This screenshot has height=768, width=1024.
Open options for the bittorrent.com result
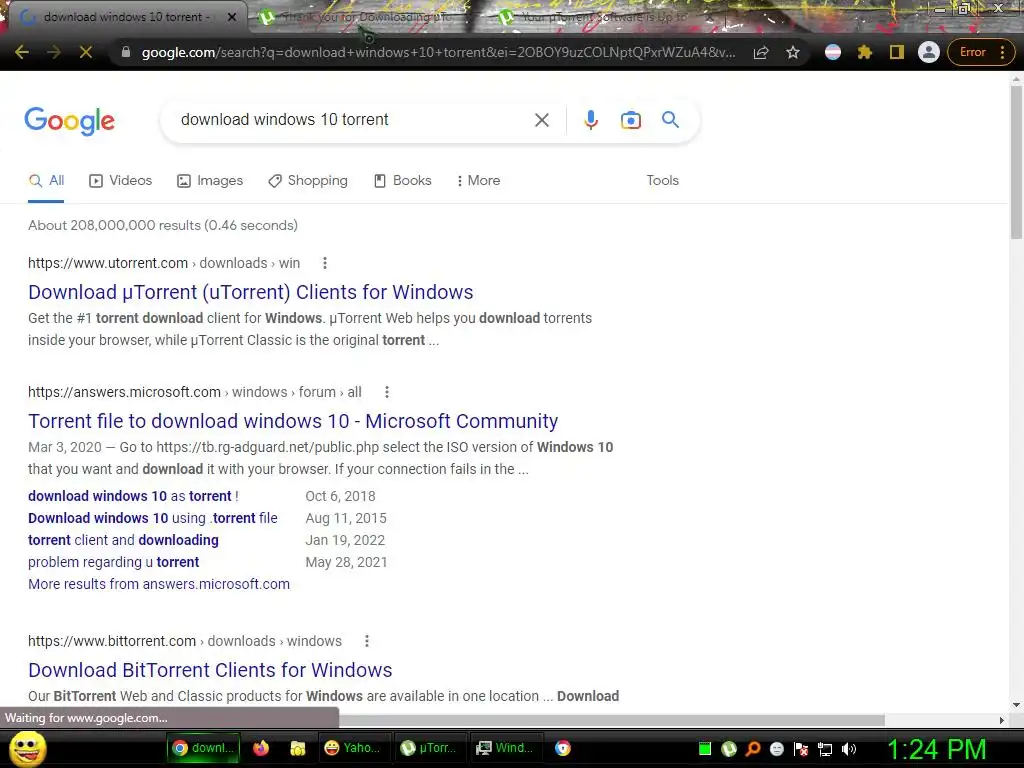pyautogui.click(x=366, y=641)
